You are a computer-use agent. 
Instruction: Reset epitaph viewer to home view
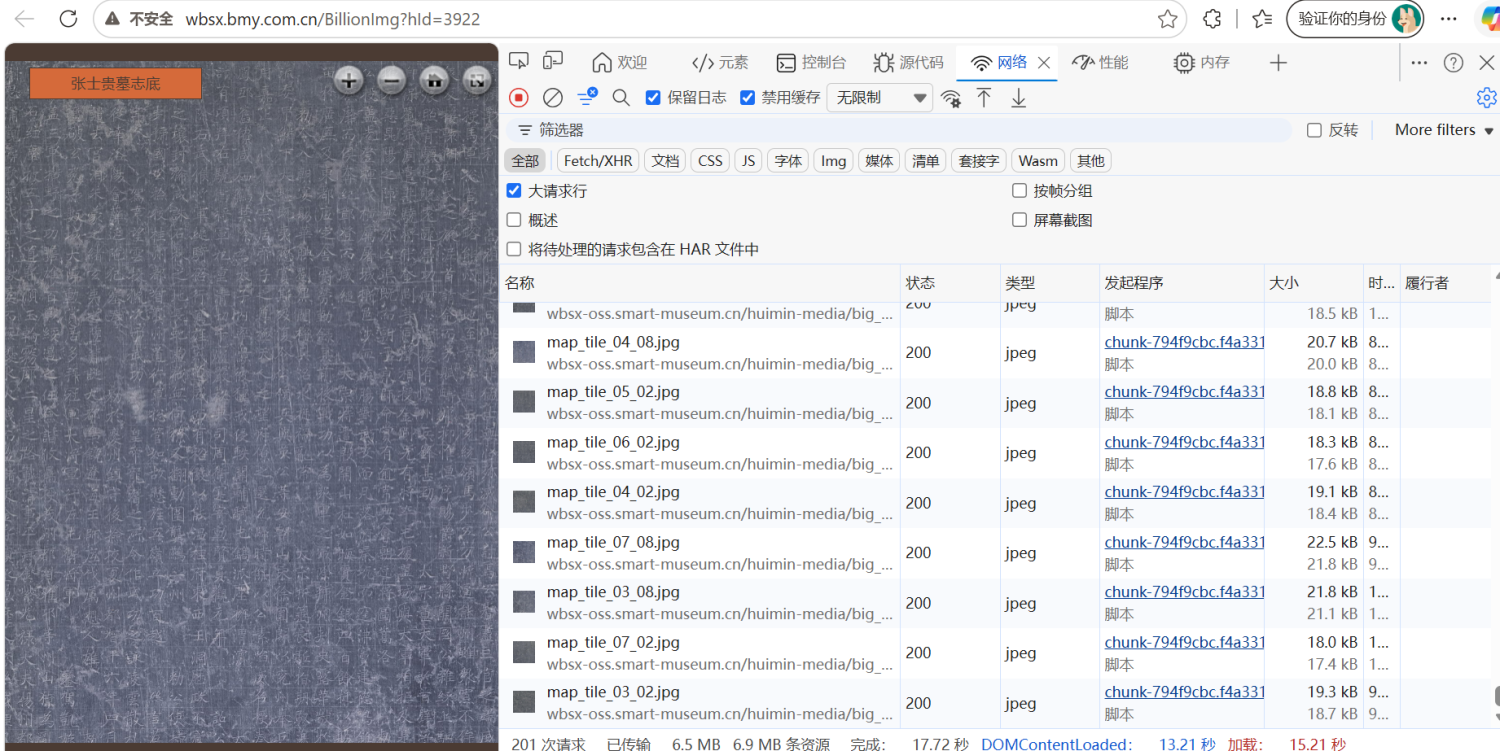click(434, 81)
